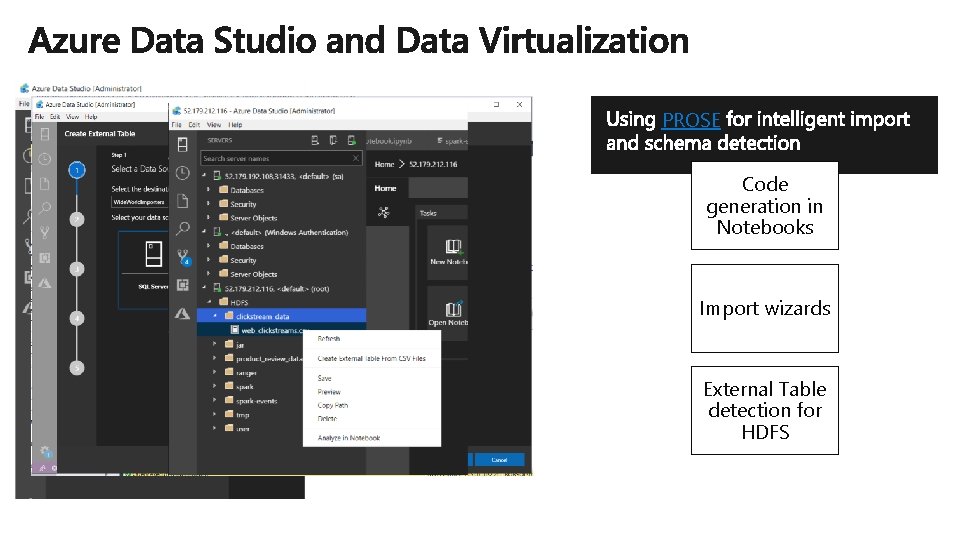Click wizard step 2 marker
Screen dimensions: 960x540
pyautogui.click(x=77, y=219)
